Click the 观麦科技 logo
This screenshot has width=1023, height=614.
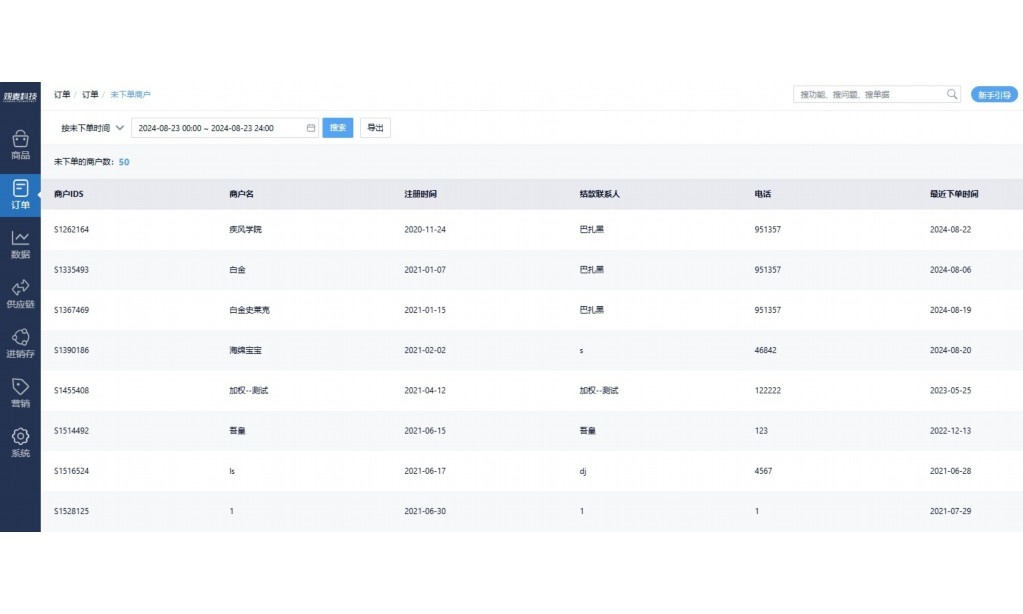[x=20, y=93]
